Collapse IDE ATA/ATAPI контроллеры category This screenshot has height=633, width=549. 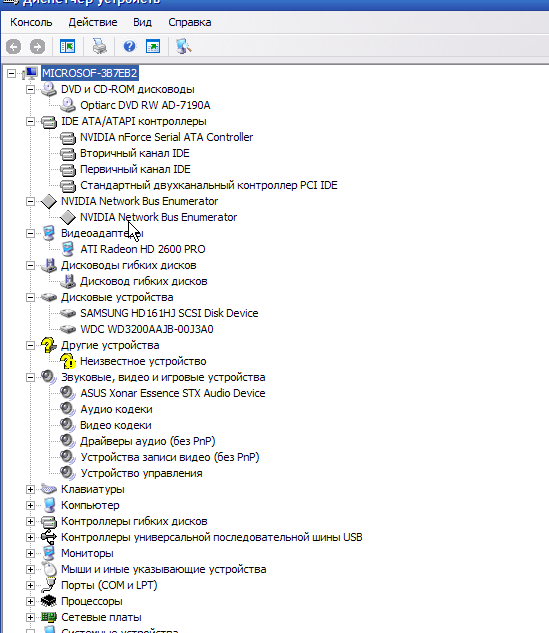pos(30,121)
